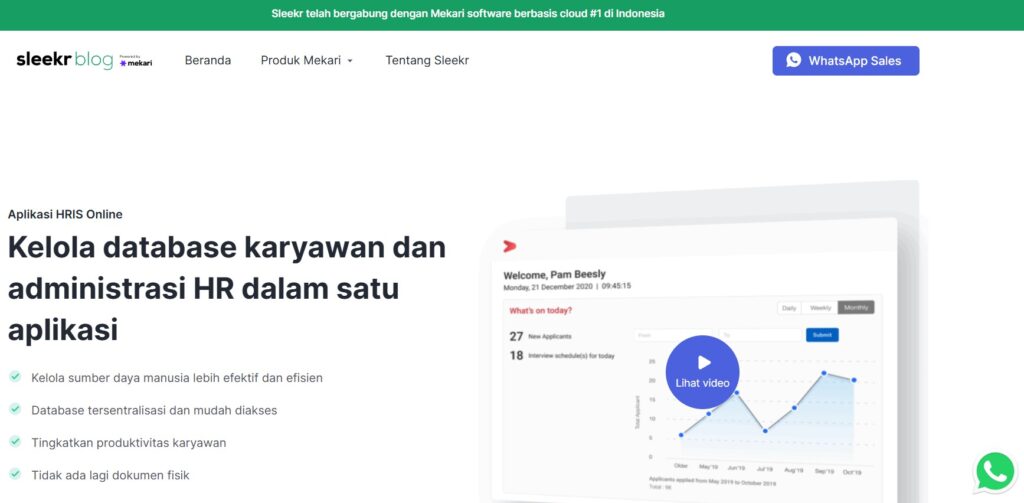The width and height of the screenshot is (1024, 503).
Task: Open the floating WhatsApp chat bubble
Action: click(995, 472)
